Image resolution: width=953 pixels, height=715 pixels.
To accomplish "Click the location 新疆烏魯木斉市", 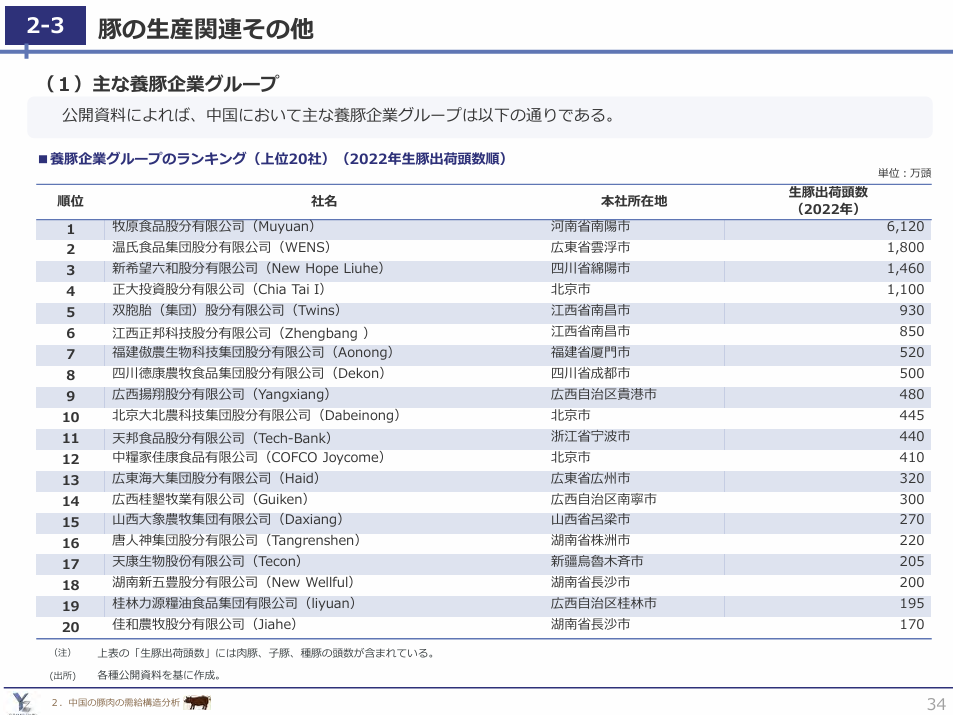I will click(597, 561).
